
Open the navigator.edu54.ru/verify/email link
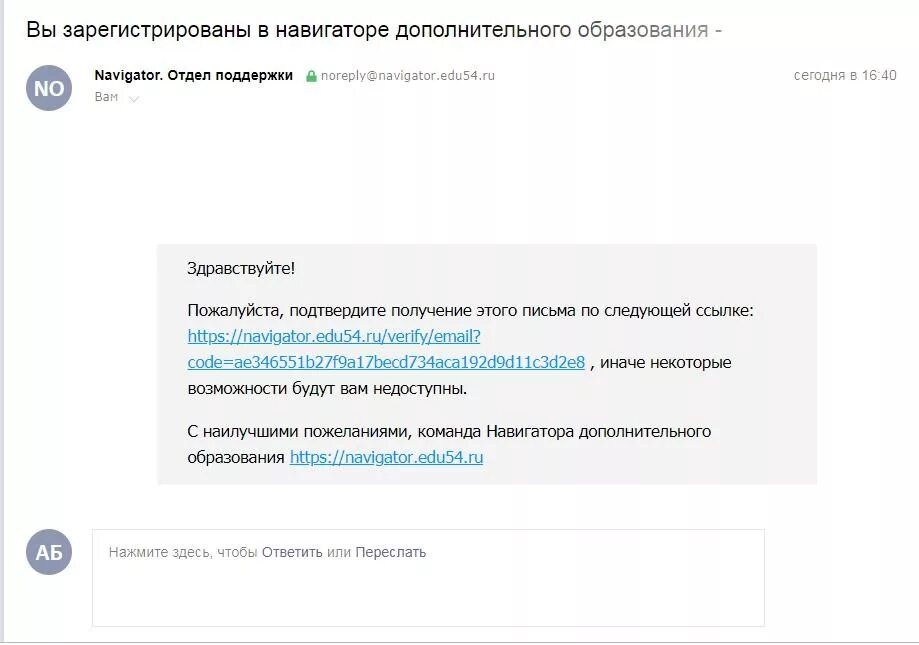[x=334, y=336]
